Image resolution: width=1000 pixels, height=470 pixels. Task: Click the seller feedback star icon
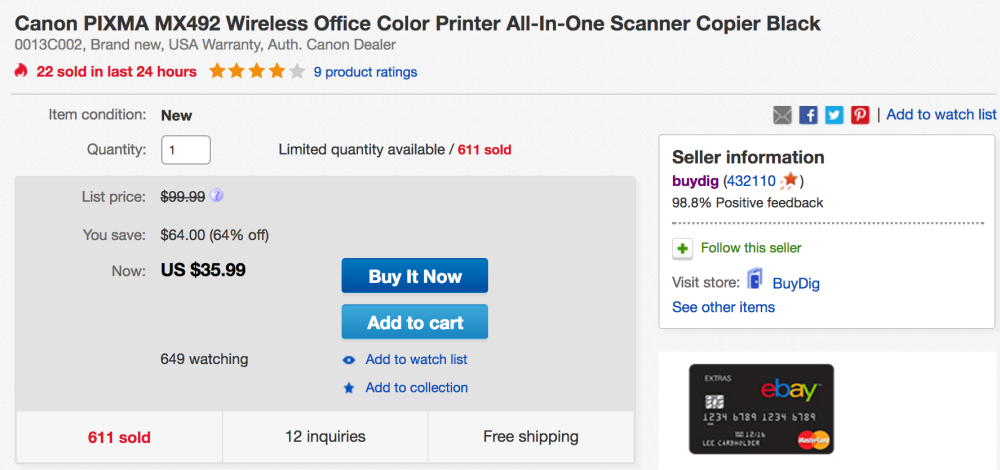pyautogui.click(x=789, y=181)
